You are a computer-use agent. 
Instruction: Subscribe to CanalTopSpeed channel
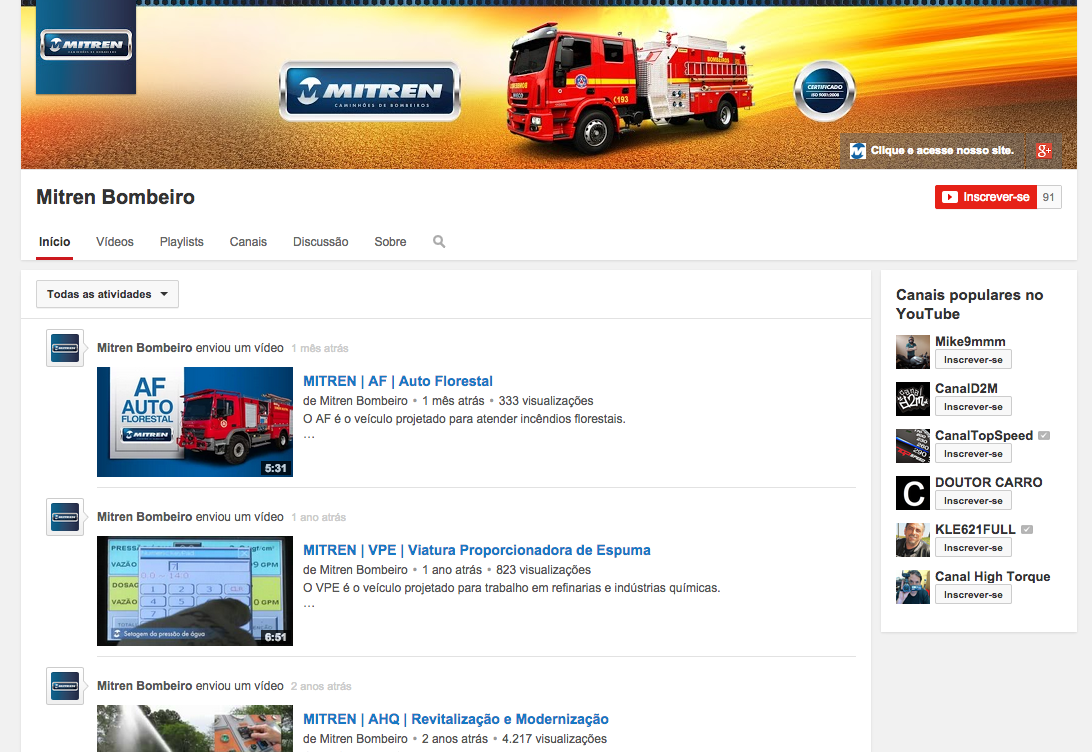pos(973,453)
